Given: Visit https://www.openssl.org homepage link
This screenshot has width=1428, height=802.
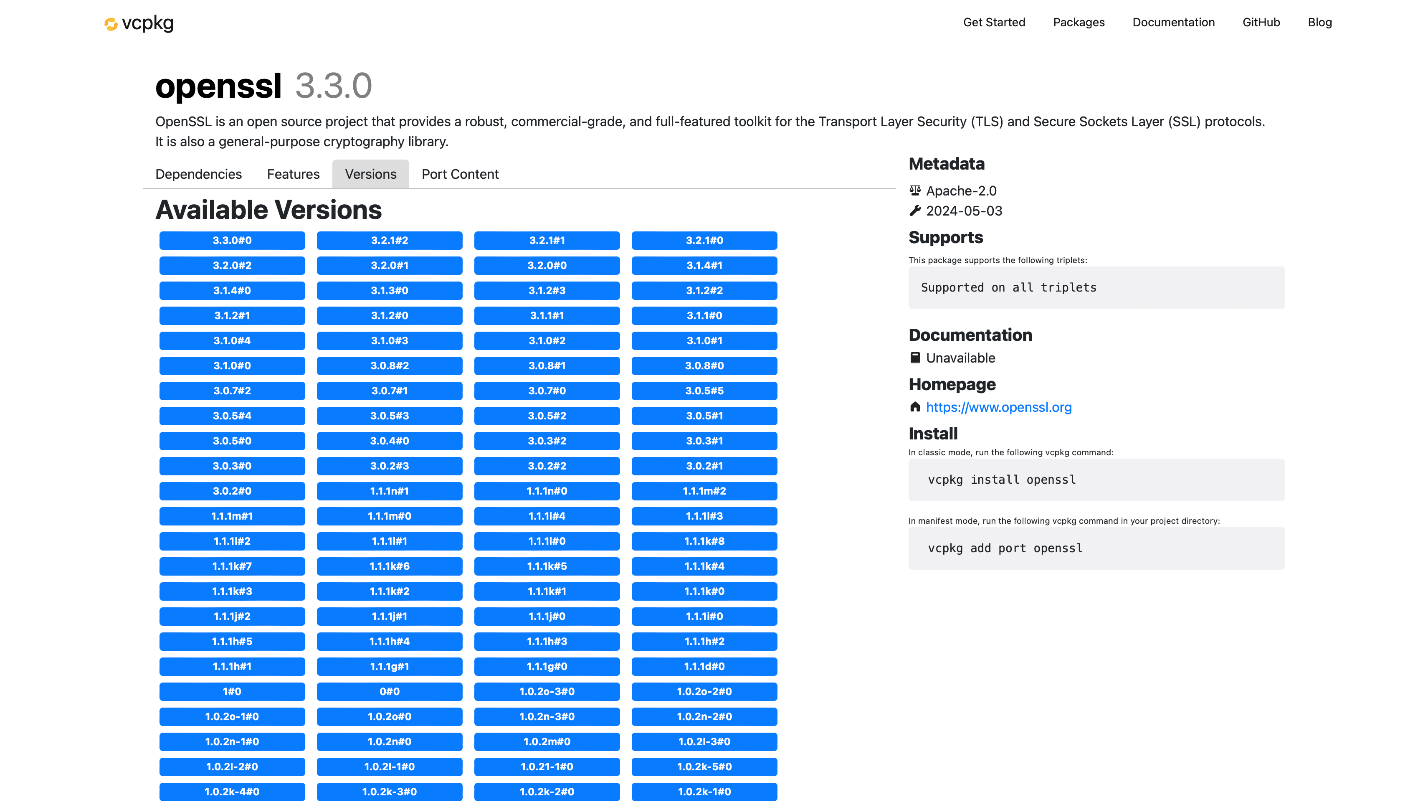Looking at the screenshot, I should pyautogui.click(x=999, y=407).
